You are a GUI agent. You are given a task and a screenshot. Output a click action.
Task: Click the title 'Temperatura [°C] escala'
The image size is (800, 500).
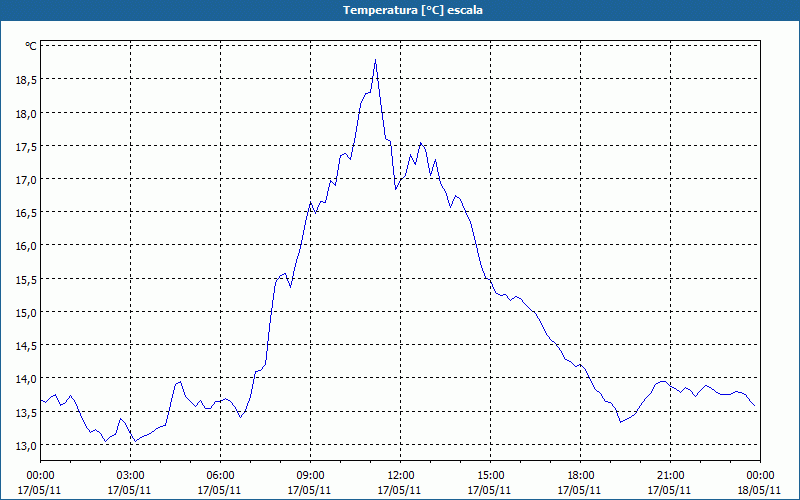point(413,10)
